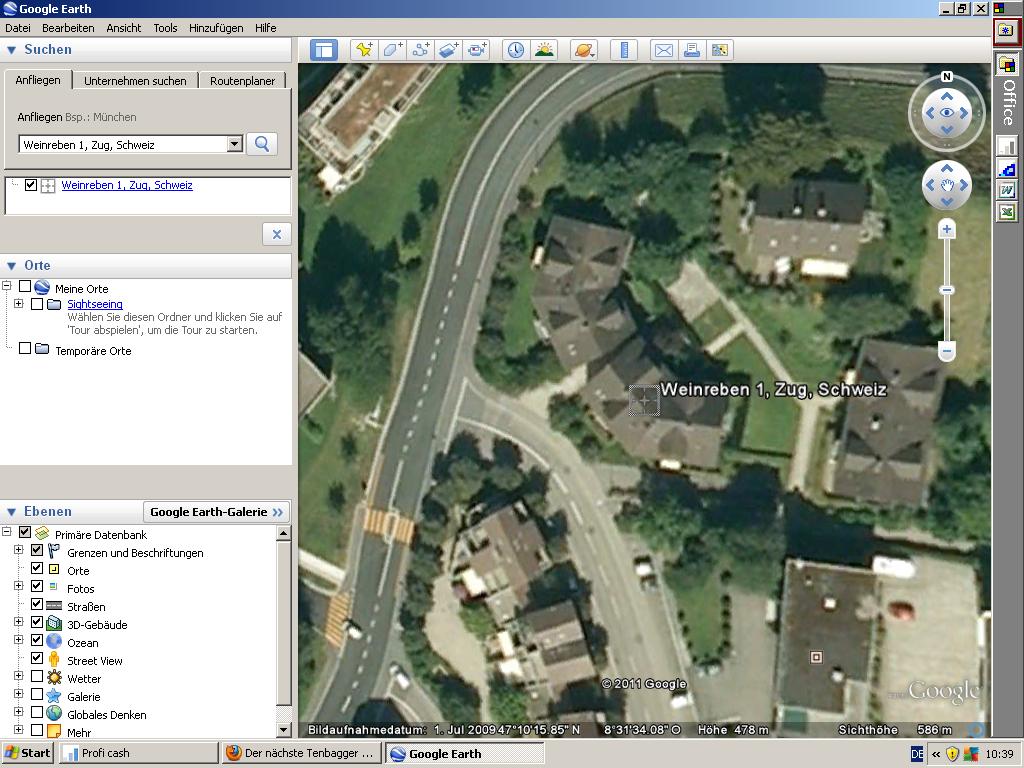This screenshot has width=1024, height=768.
Task: Open the search address dropdown arrow
Action: (234, 144)
